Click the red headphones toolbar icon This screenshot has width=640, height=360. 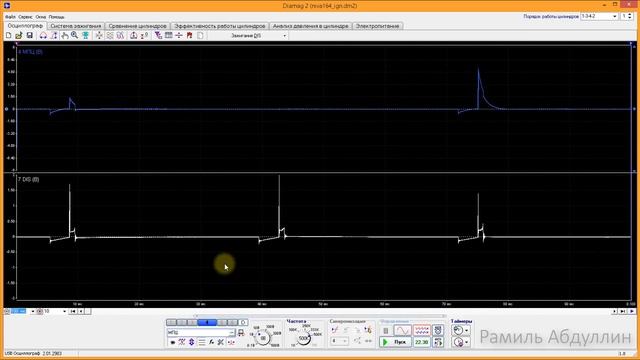point(43,36)
